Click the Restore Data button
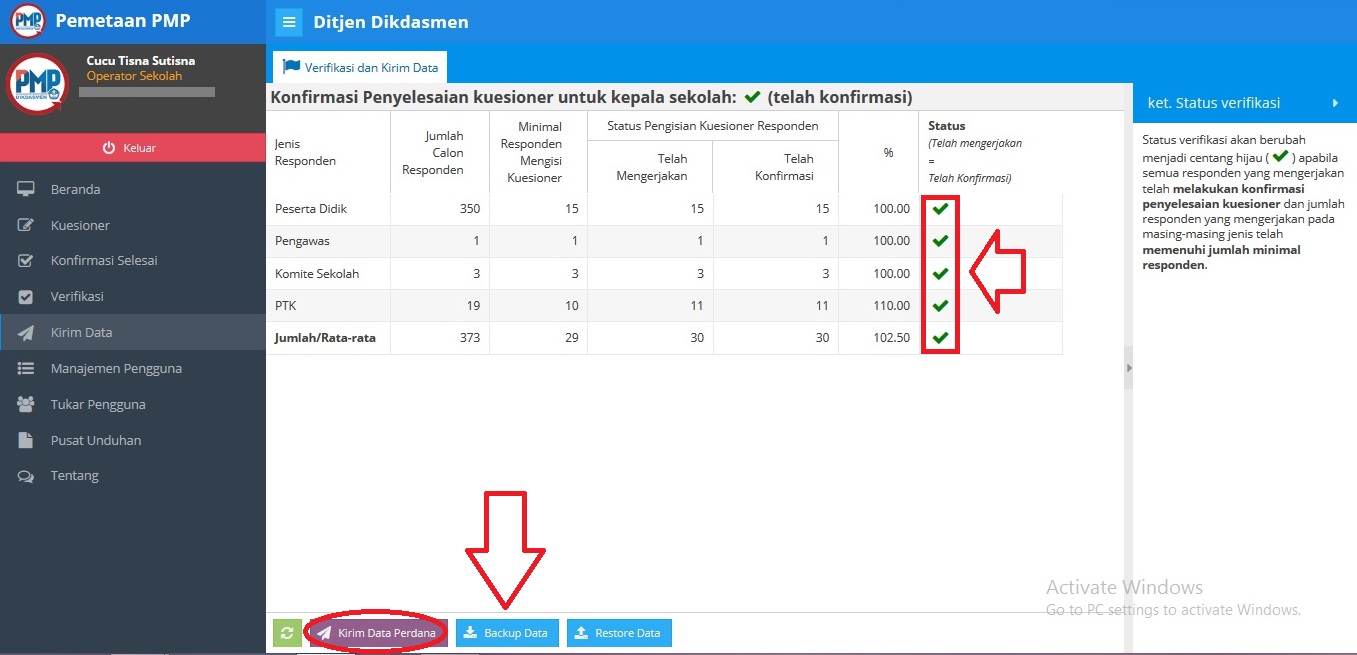Viewport: 1357px width, 655px height. coord(619,632)
